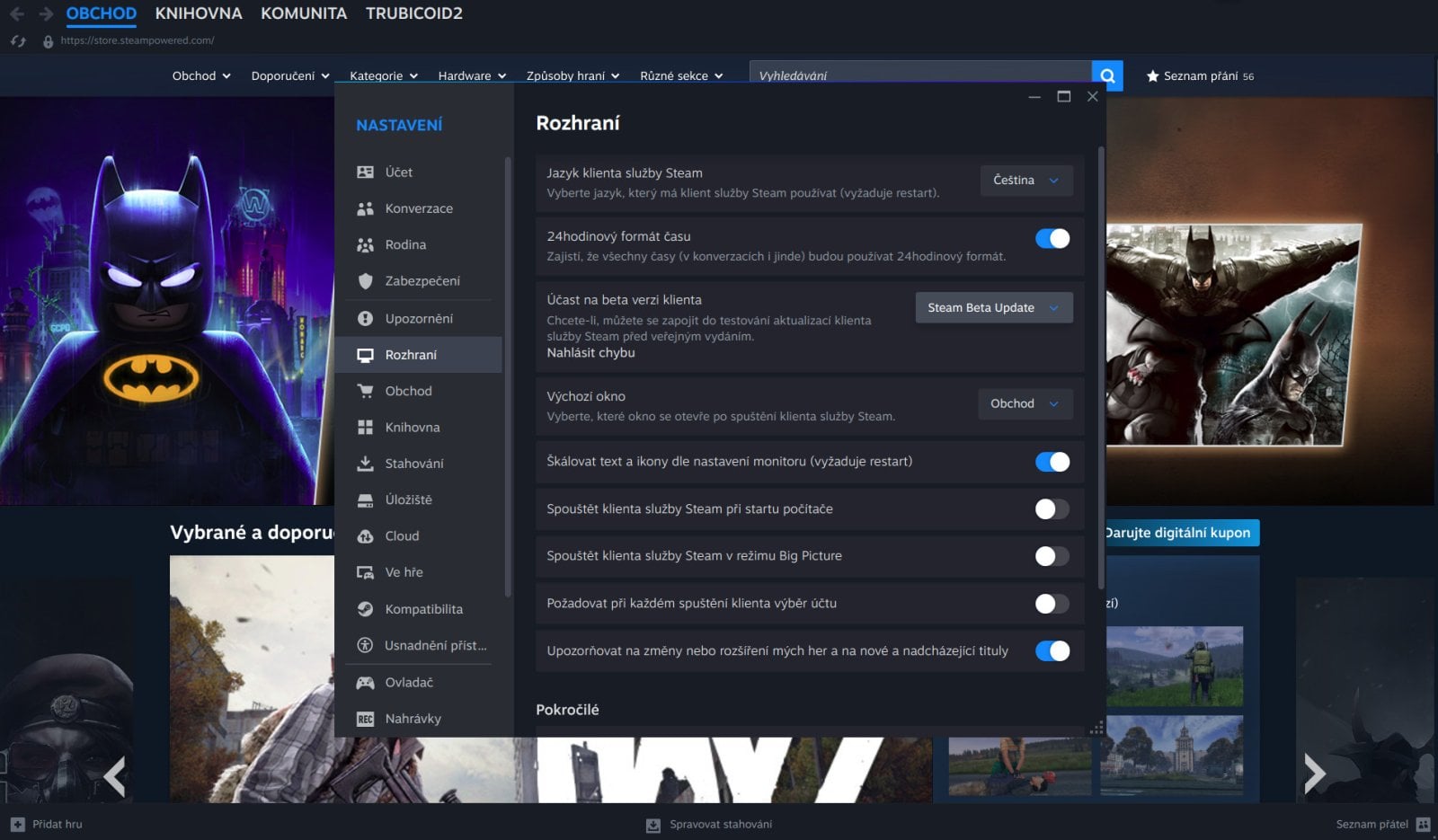Viewport: 1438px width, 840px height.
Task: Open the Výchozí okno Obchod dropdown
Action: click(1025, 403)
